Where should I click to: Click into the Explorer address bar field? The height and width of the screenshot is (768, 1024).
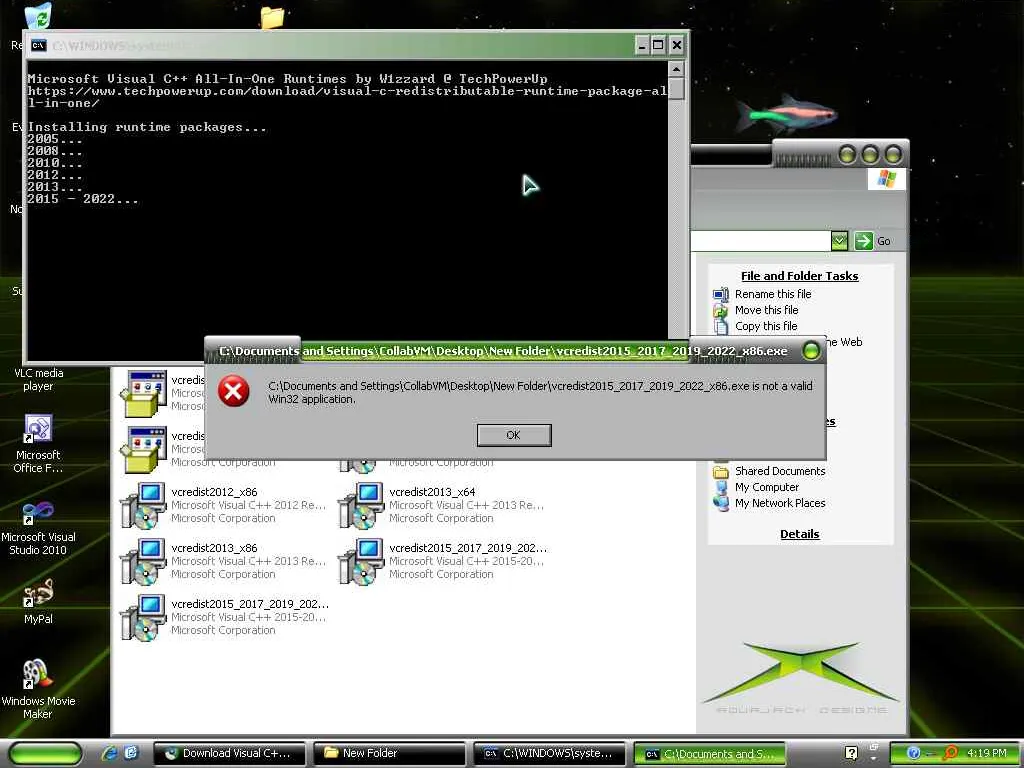pos(760,241)
